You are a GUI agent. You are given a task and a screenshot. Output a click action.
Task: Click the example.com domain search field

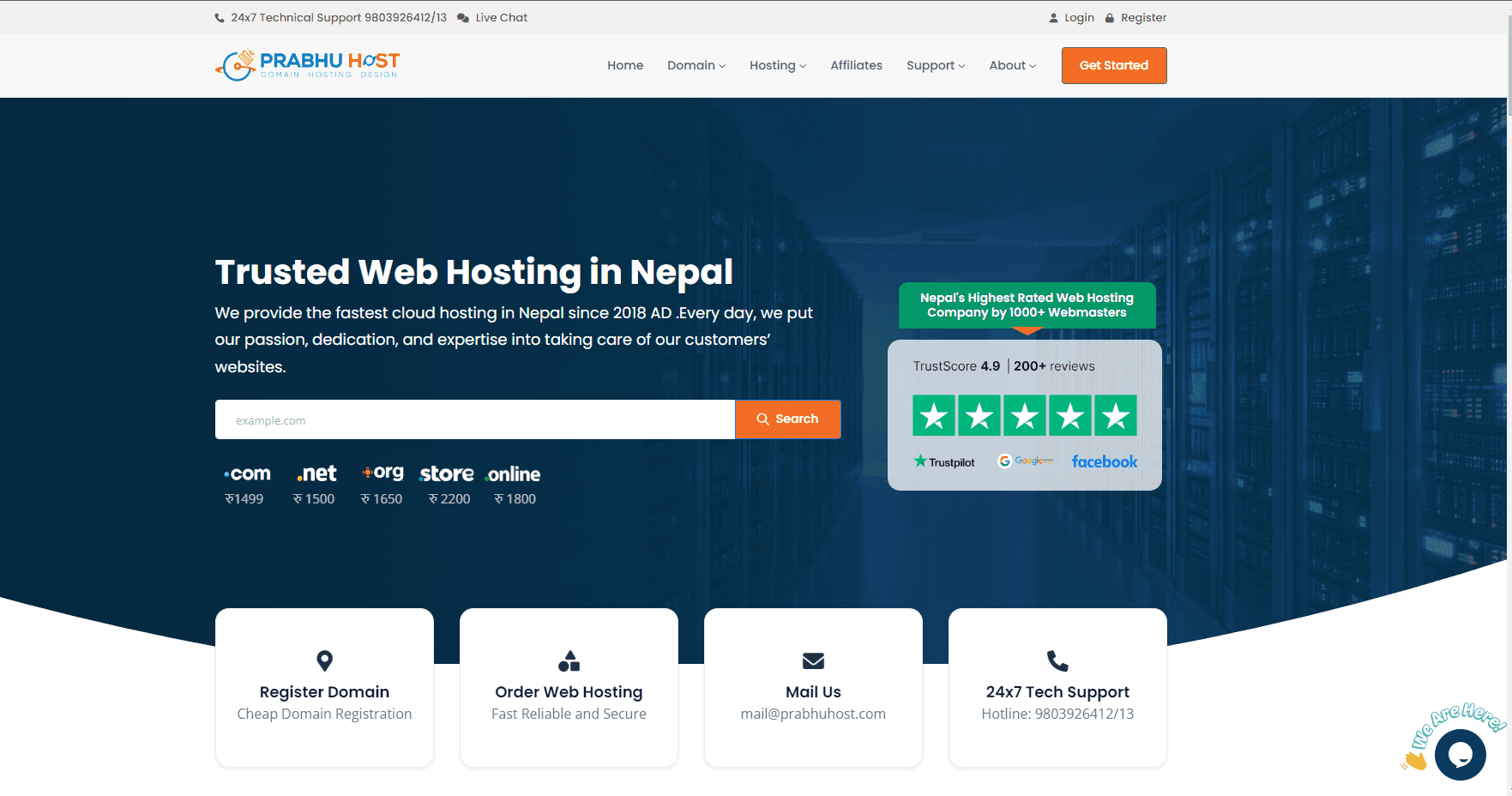475,419
